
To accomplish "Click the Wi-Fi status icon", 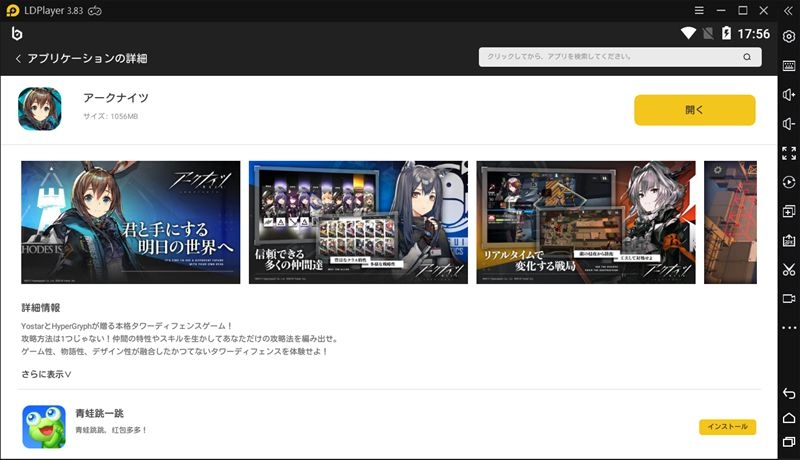I will click(x=688, y=34).
